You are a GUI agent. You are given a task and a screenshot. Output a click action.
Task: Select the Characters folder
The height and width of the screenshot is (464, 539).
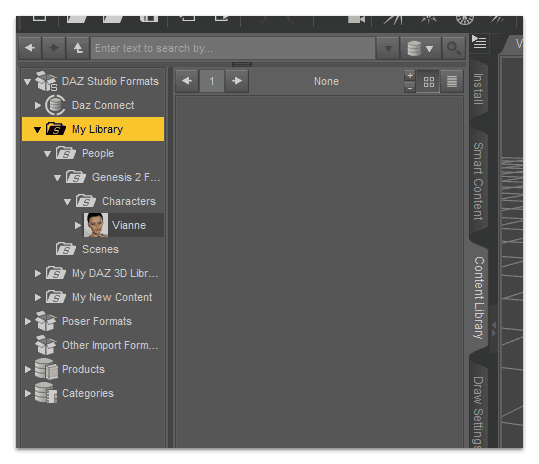click(x=129, y=201)
